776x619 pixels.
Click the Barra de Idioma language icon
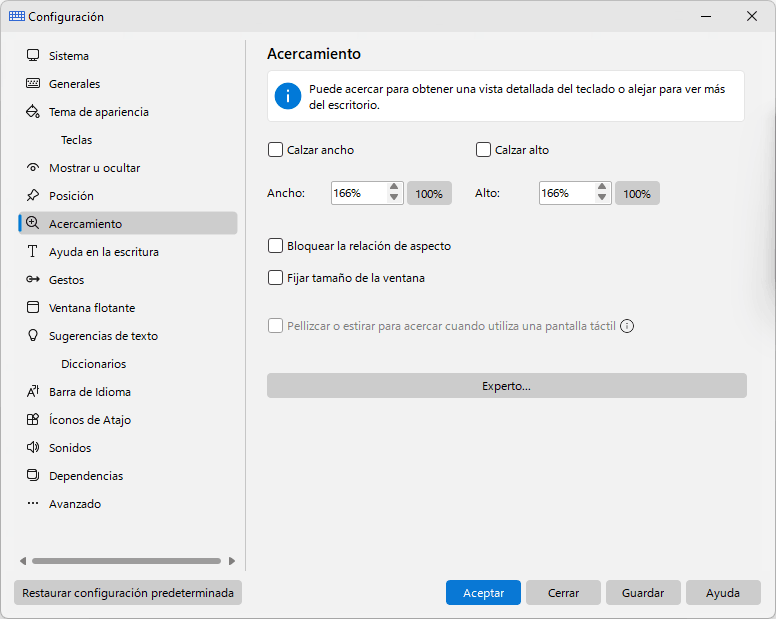point(33,391)
